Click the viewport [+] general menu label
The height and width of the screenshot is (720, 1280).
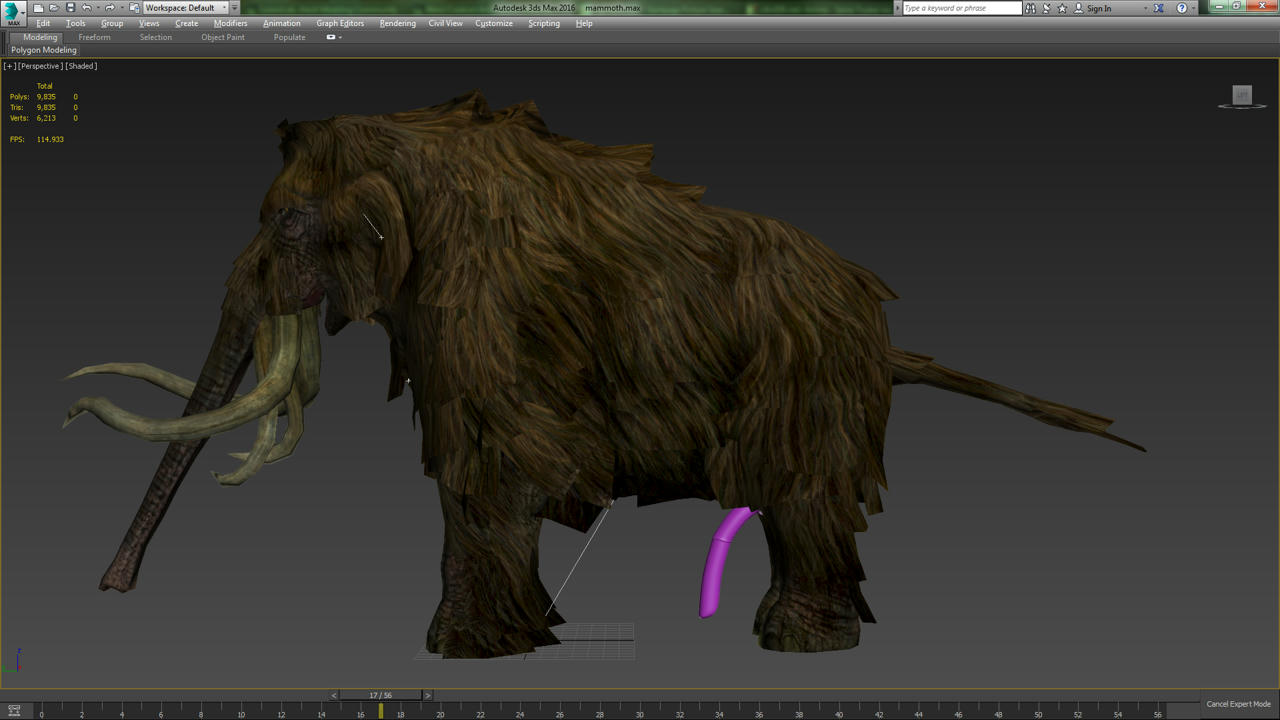(10, 66)
